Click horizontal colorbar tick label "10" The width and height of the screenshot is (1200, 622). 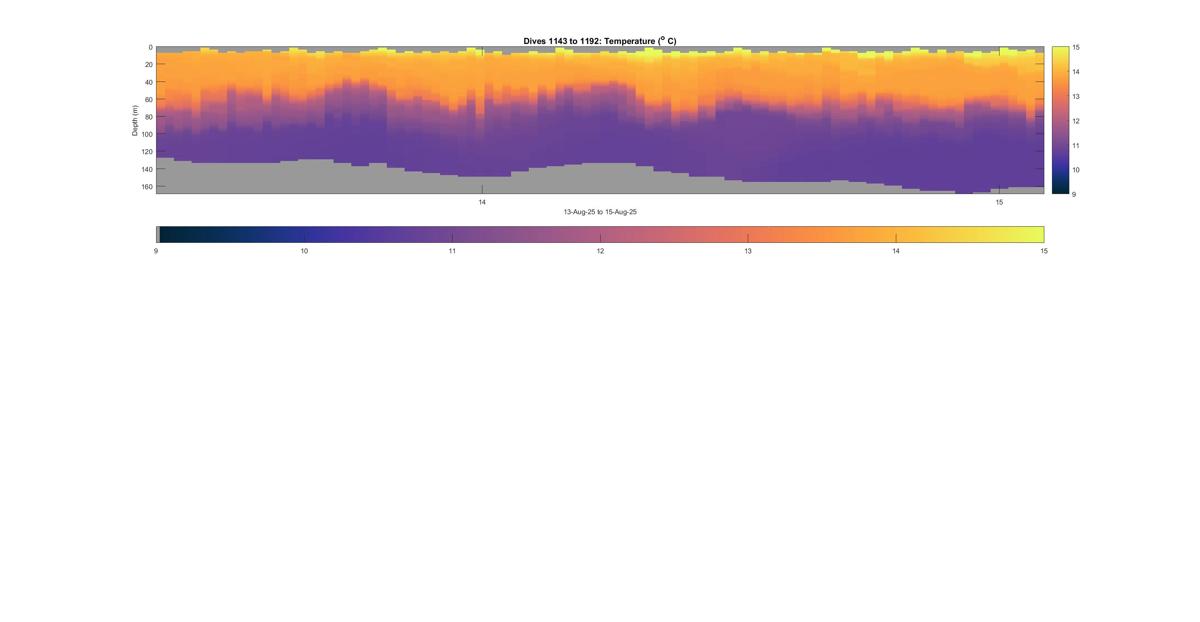pos(304,251)
